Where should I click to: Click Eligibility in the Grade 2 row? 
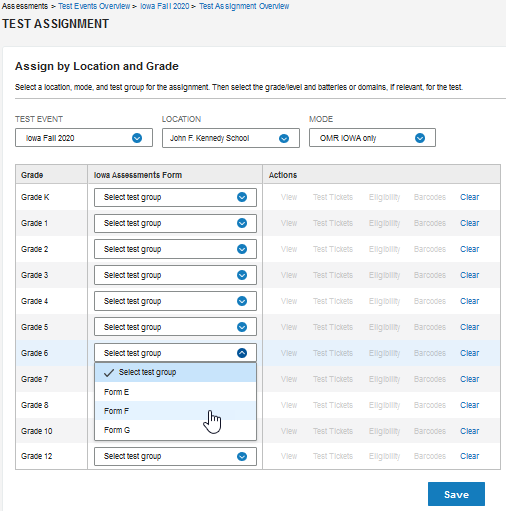click(384, 249)
